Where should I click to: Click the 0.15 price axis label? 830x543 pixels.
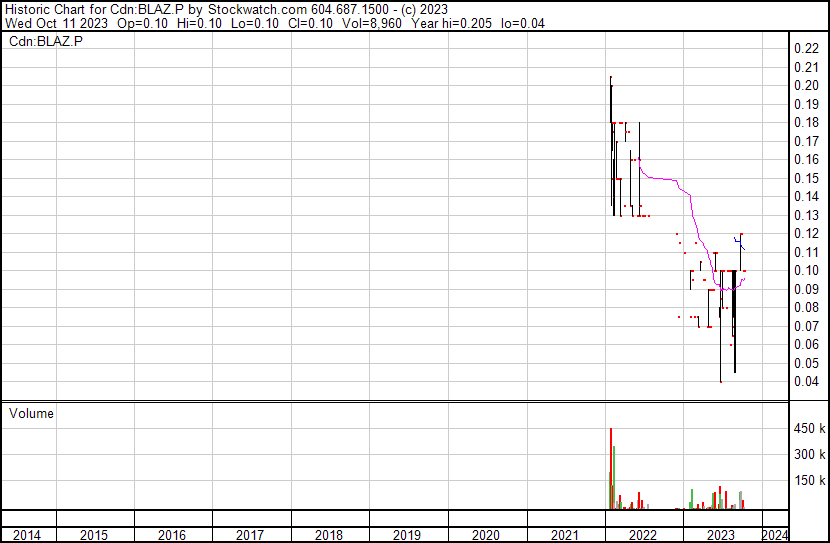[806, 178]
